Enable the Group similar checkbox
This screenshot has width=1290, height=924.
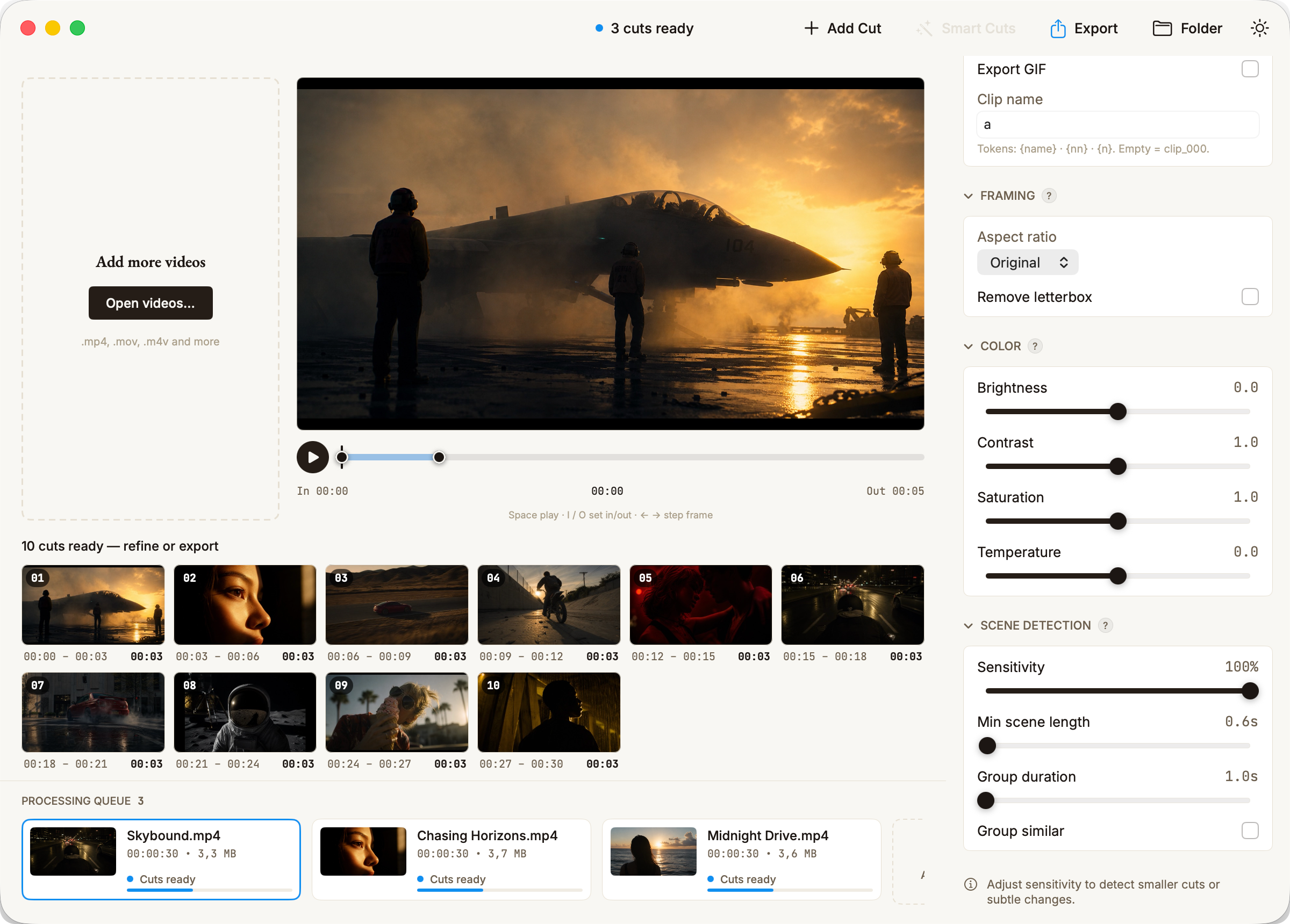1250,831
